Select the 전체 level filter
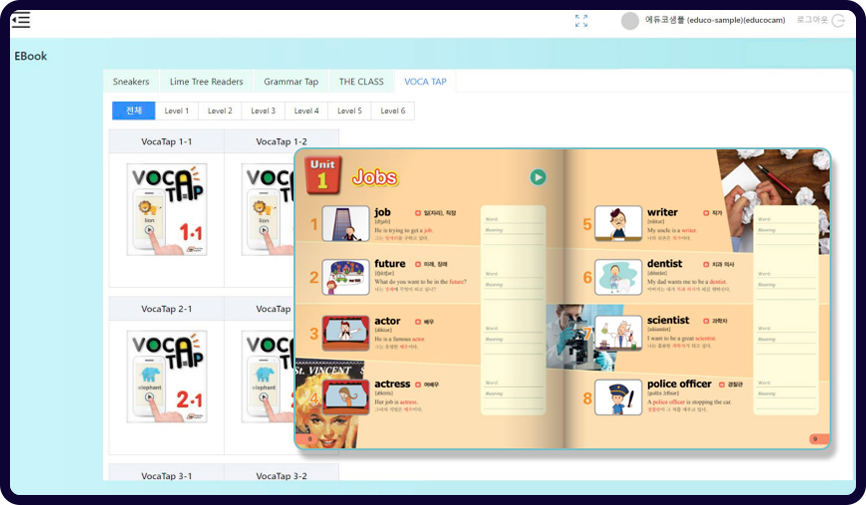The width and height of the screenshot is (866, 505). tap(133, 111)
